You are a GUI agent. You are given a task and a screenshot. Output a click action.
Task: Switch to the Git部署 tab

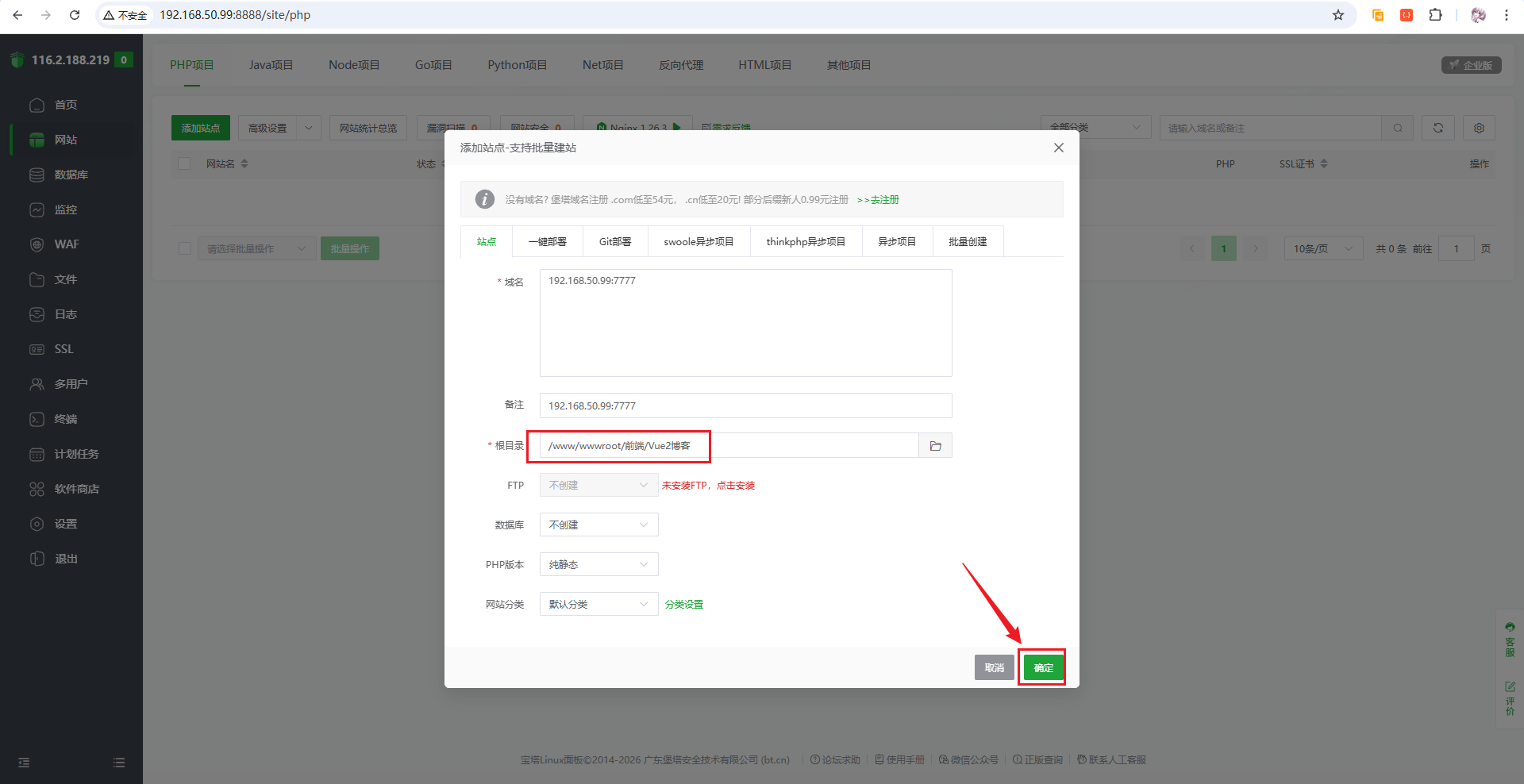click(x=615, y=242)
